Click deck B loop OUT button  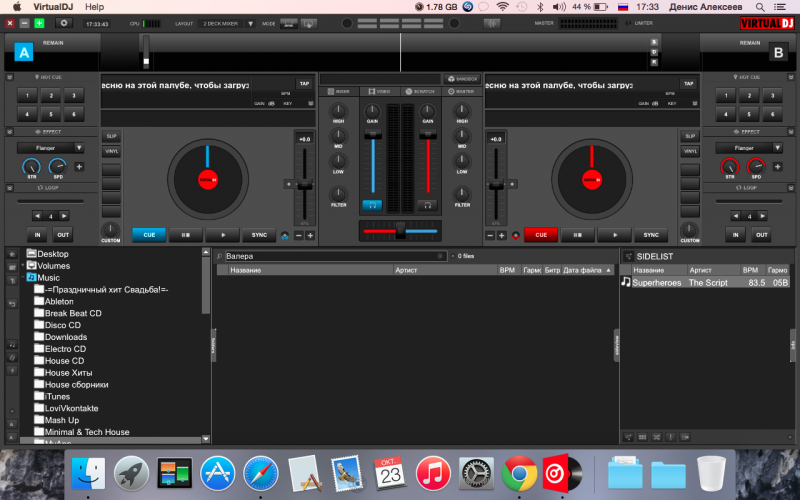point(762,235)
